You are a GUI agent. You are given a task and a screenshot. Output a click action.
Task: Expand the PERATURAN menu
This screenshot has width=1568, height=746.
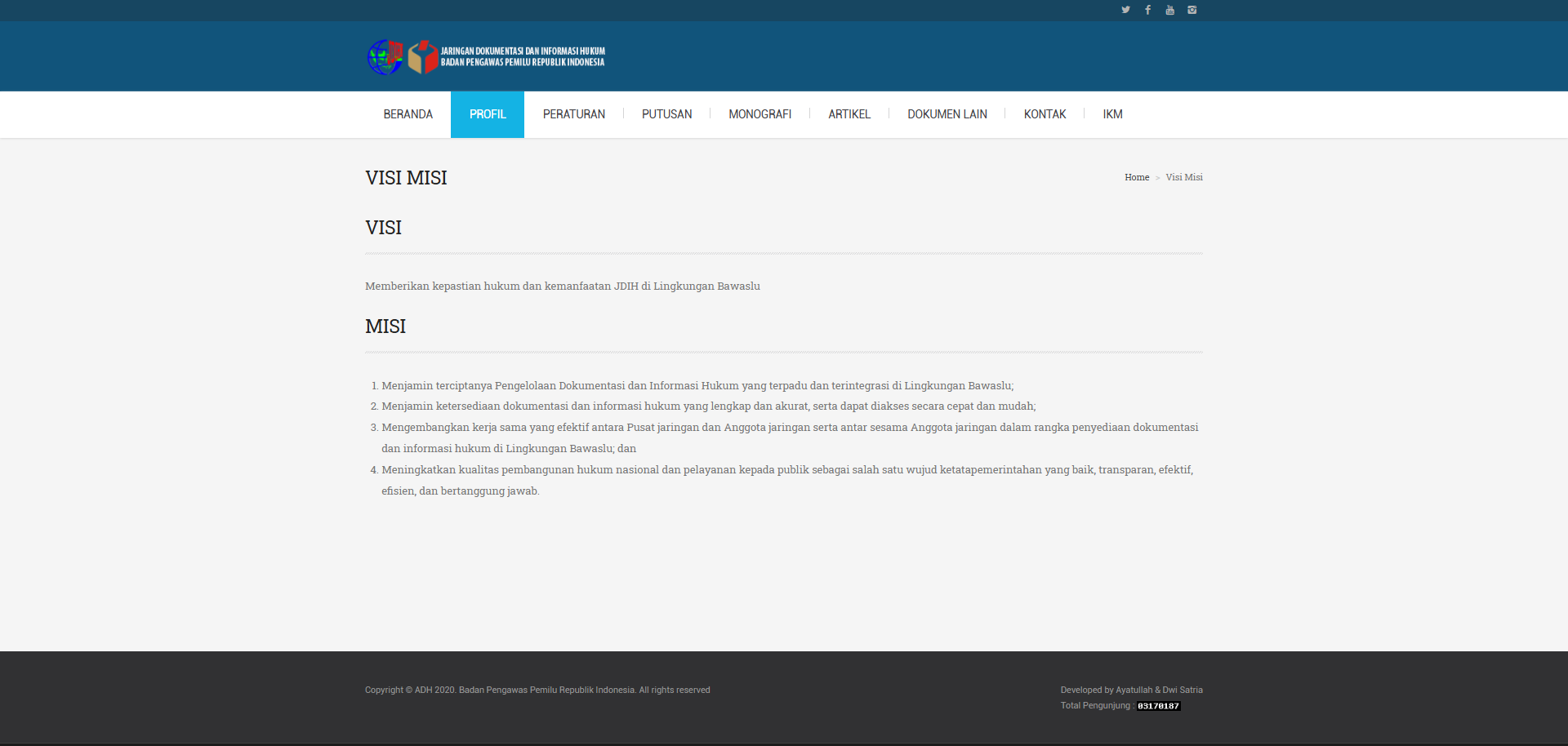573,114
